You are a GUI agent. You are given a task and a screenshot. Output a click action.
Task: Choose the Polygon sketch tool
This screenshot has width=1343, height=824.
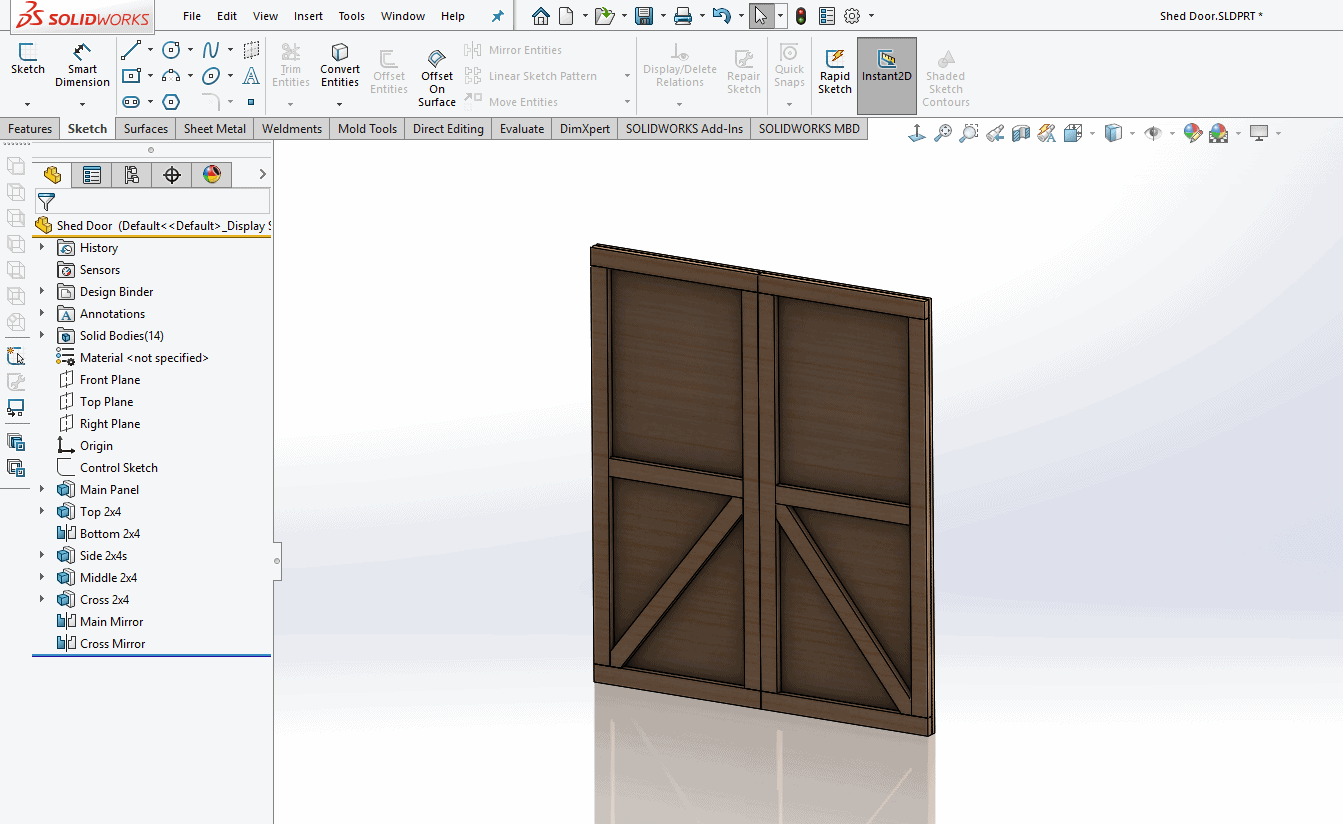click(171, 102)
